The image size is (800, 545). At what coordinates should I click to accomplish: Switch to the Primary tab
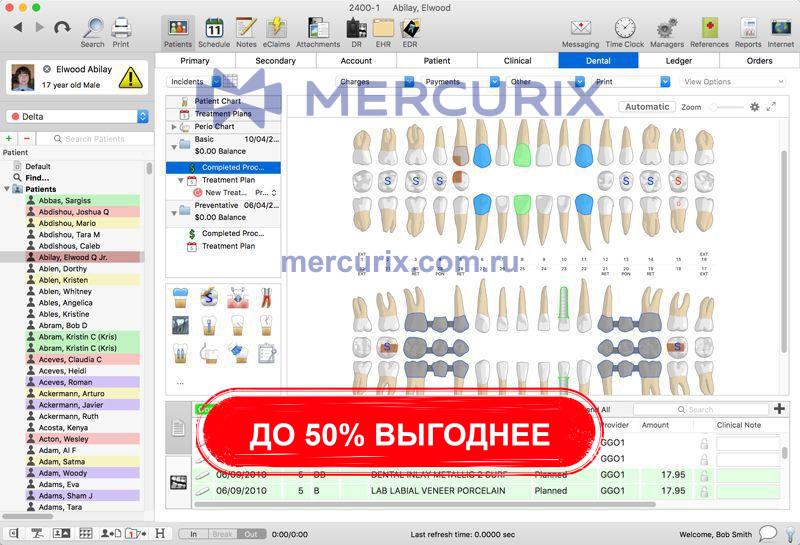click(195, 60)
